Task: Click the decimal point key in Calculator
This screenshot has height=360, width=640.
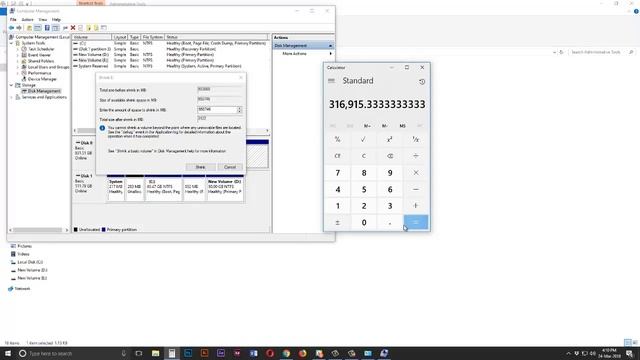Action: point(389,222)
